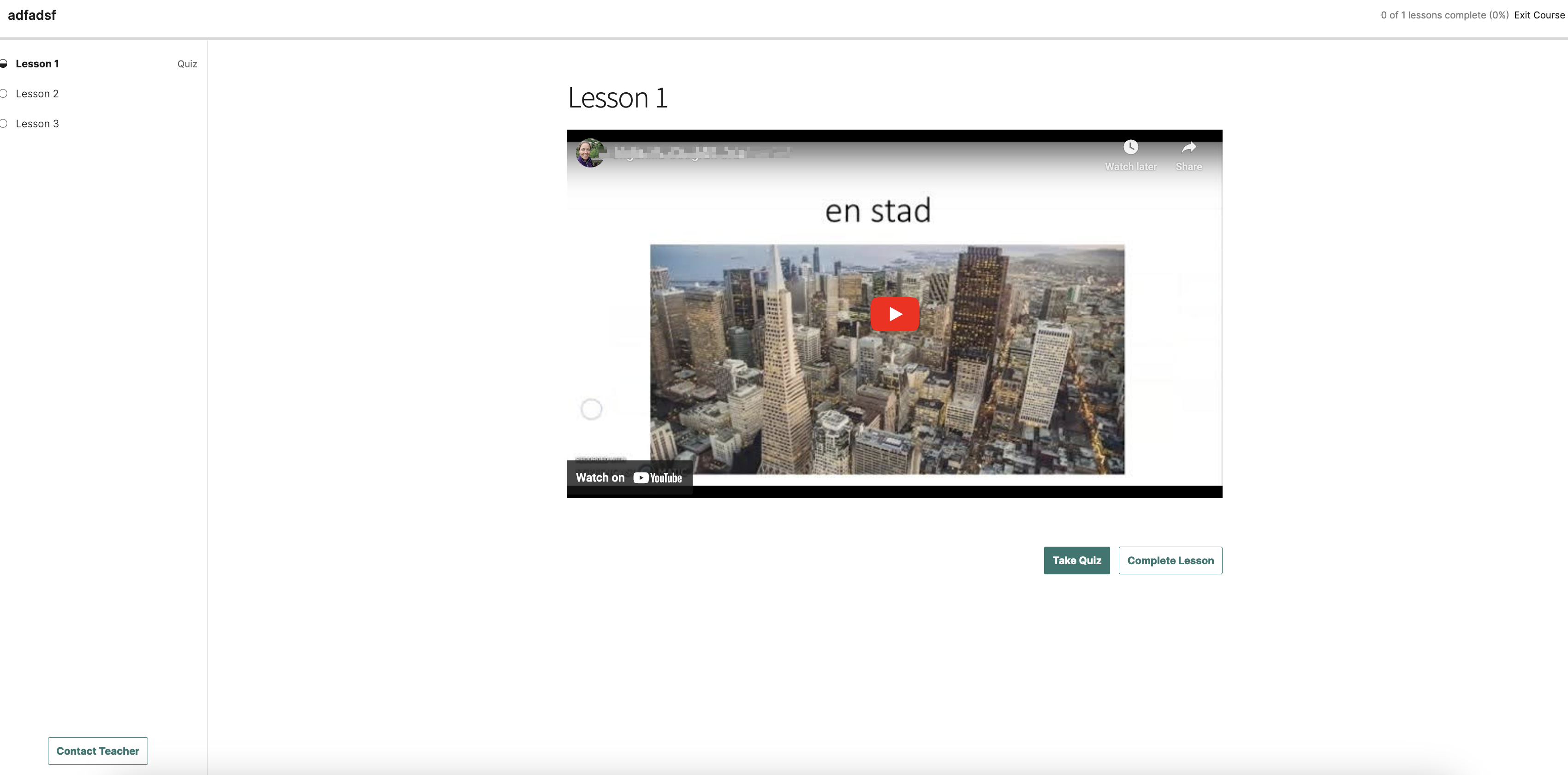The height and width of the screenshot is (775, 1568).
Task: Click the Contact Teacher button
Action: pos(97,751)
